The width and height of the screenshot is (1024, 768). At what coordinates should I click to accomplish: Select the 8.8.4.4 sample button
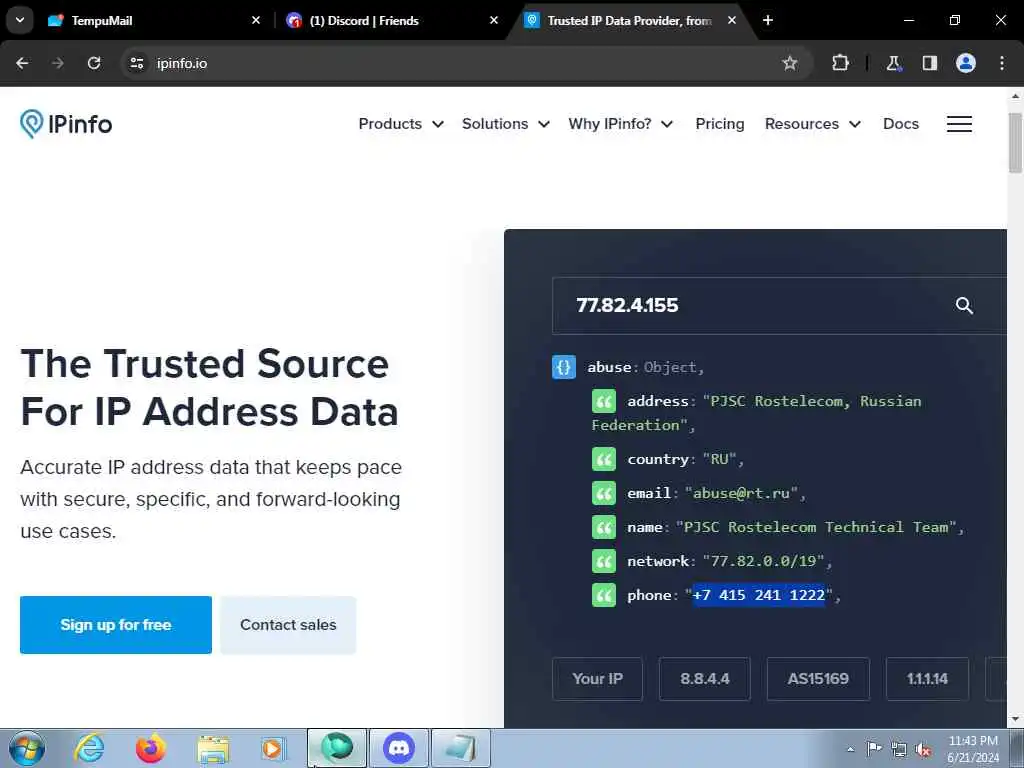[x=705, y=679]
